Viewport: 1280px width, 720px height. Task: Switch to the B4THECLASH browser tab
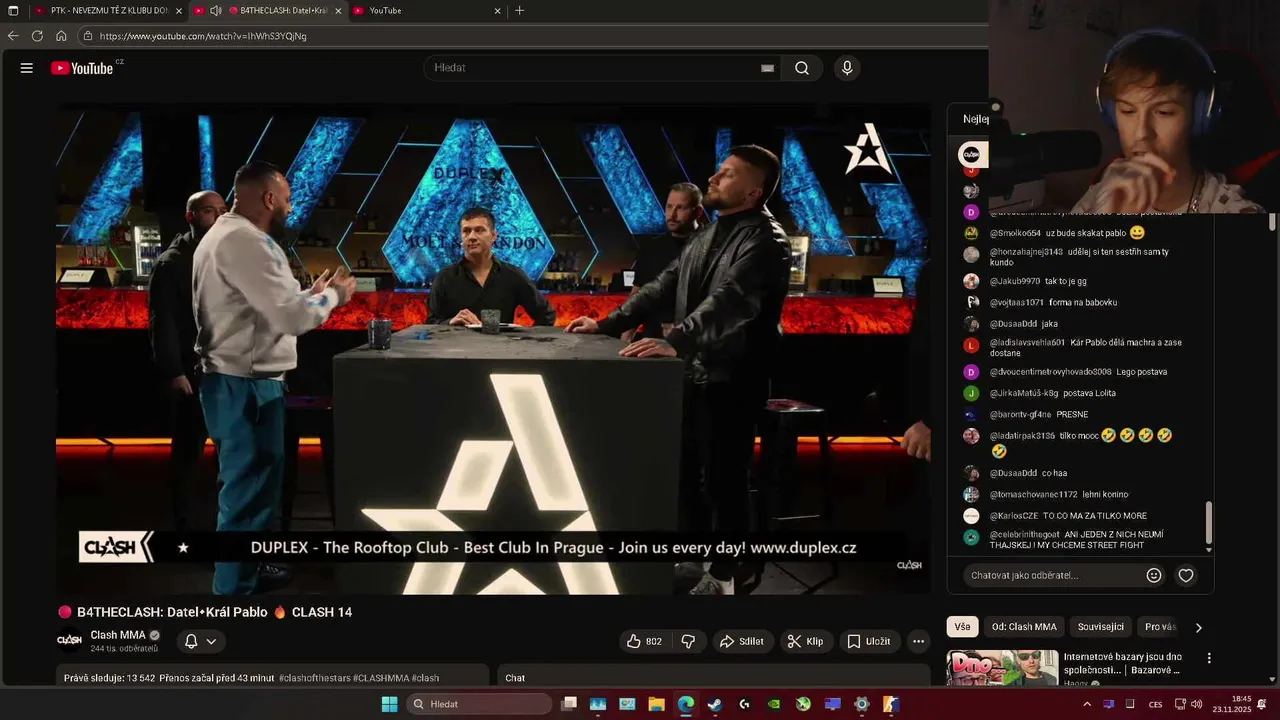pos(268,11)
